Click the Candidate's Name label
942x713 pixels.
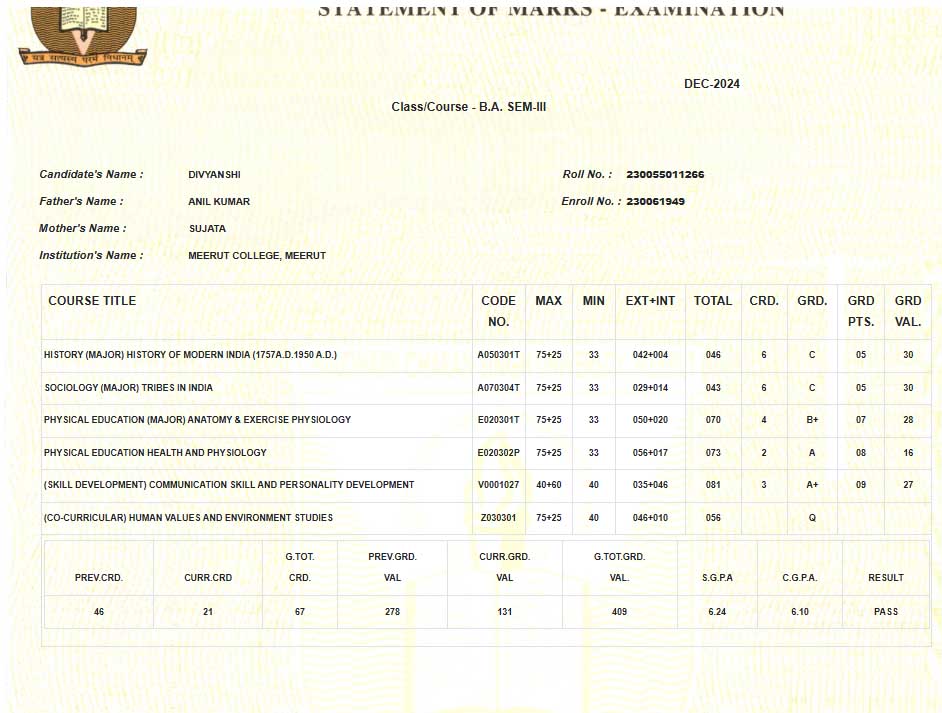click(x=91, y=174)
